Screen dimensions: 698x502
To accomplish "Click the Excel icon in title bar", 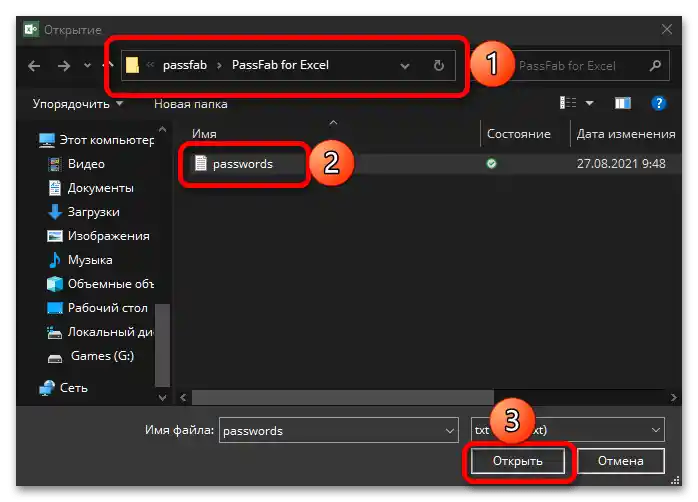I will (x=31, y=29).
